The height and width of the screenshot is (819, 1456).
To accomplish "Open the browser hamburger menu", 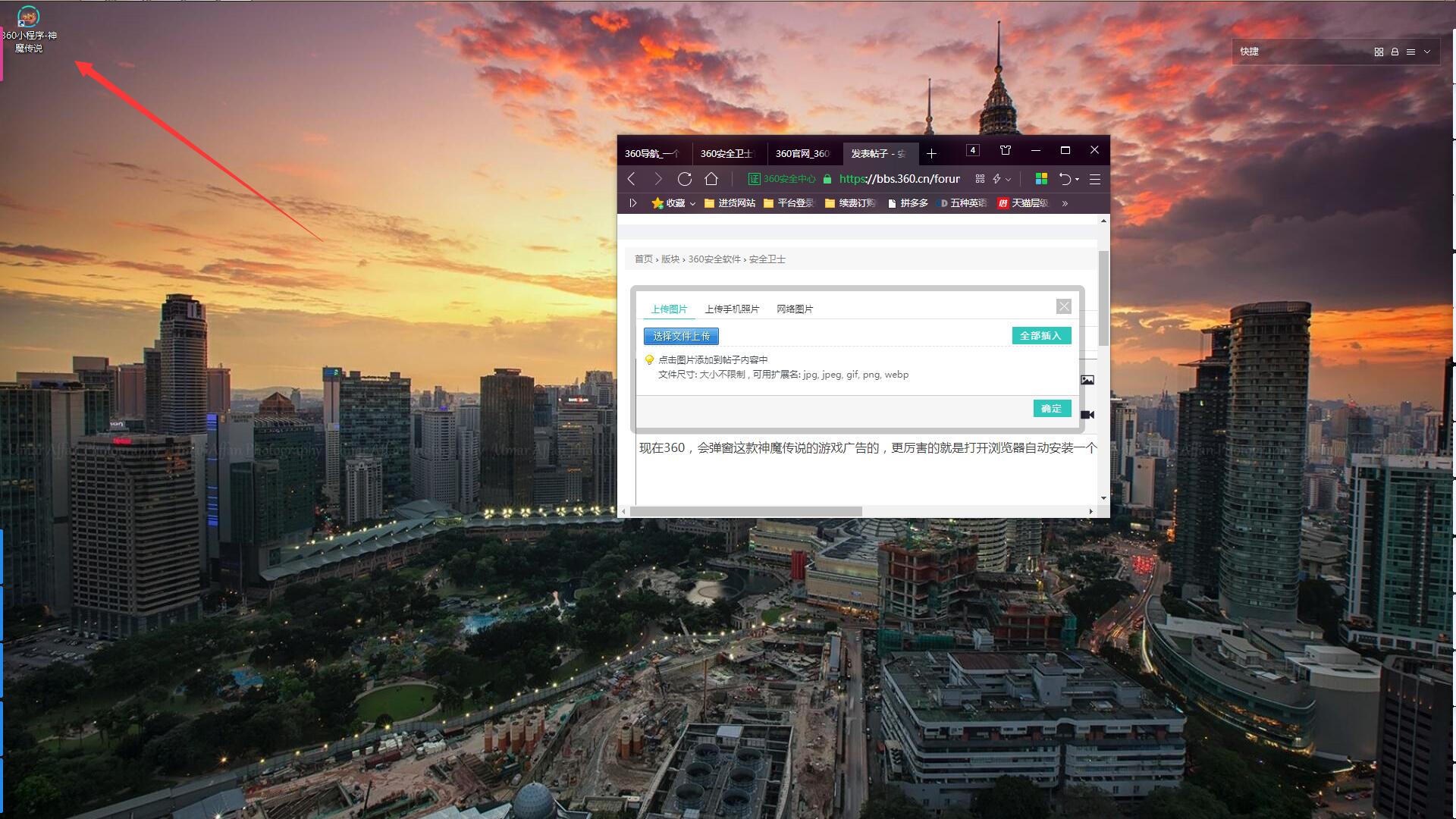I will [1094, 179].
